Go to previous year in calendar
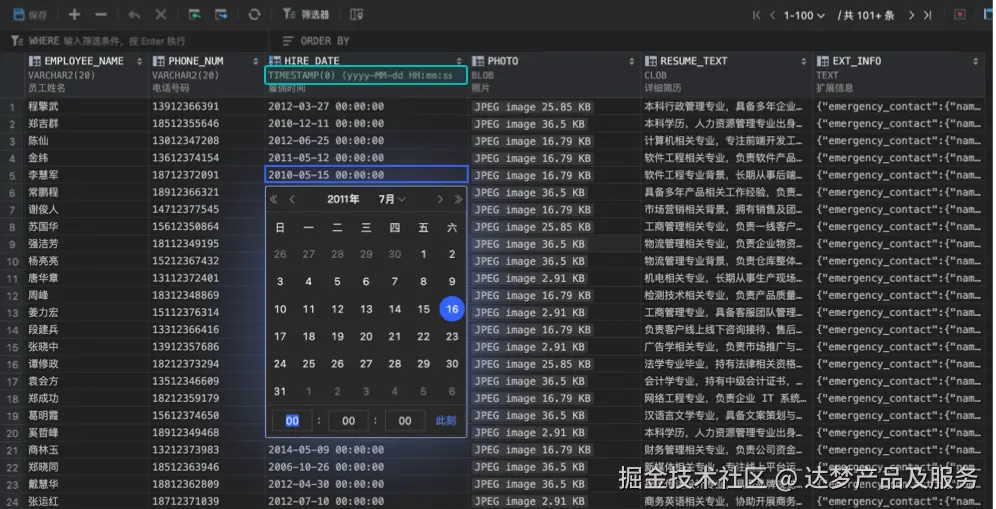Image resolution: width=996 pixels, height=509 pixels. point(274,200)
